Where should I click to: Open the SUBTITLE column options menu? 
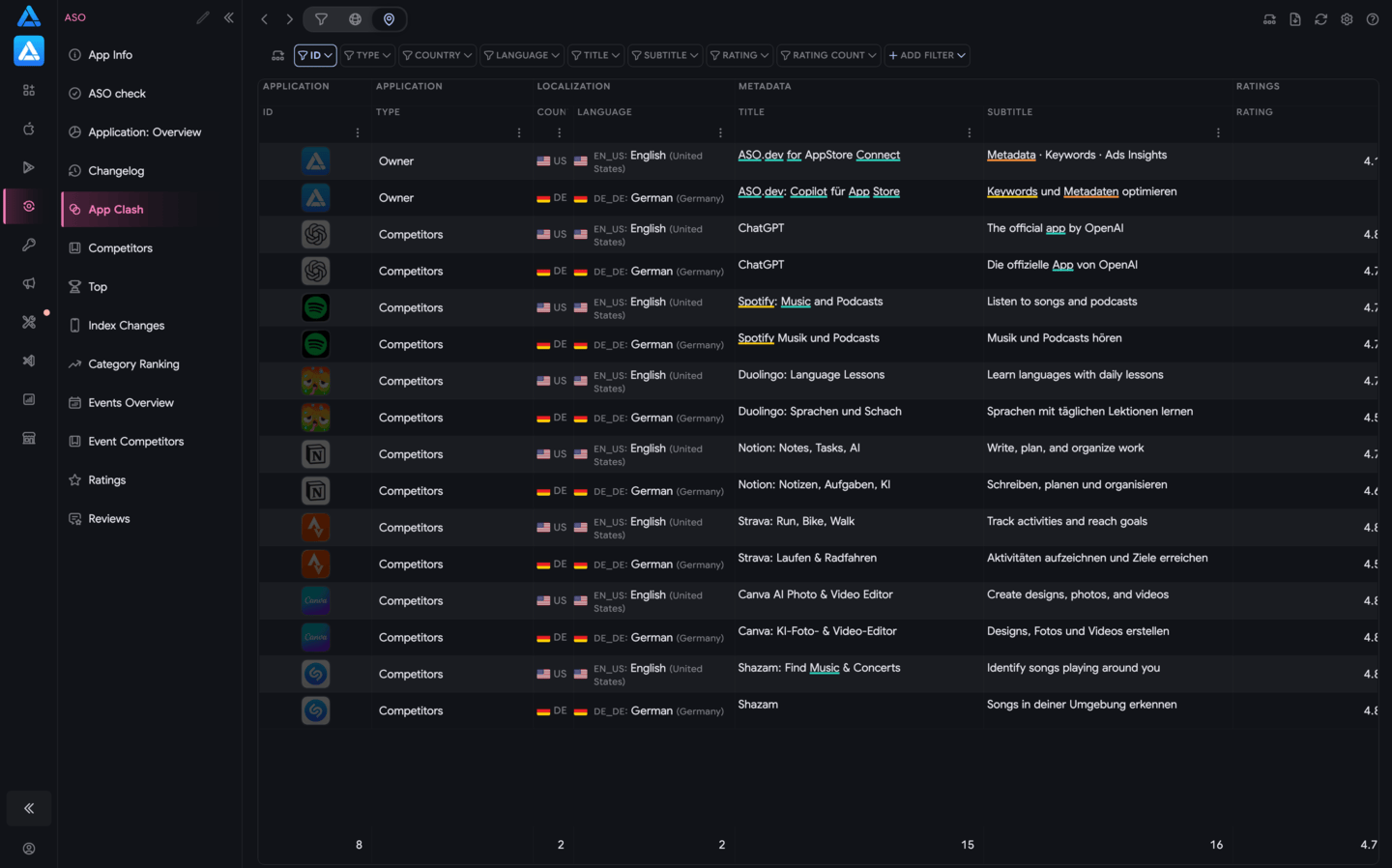[1218, 133]
